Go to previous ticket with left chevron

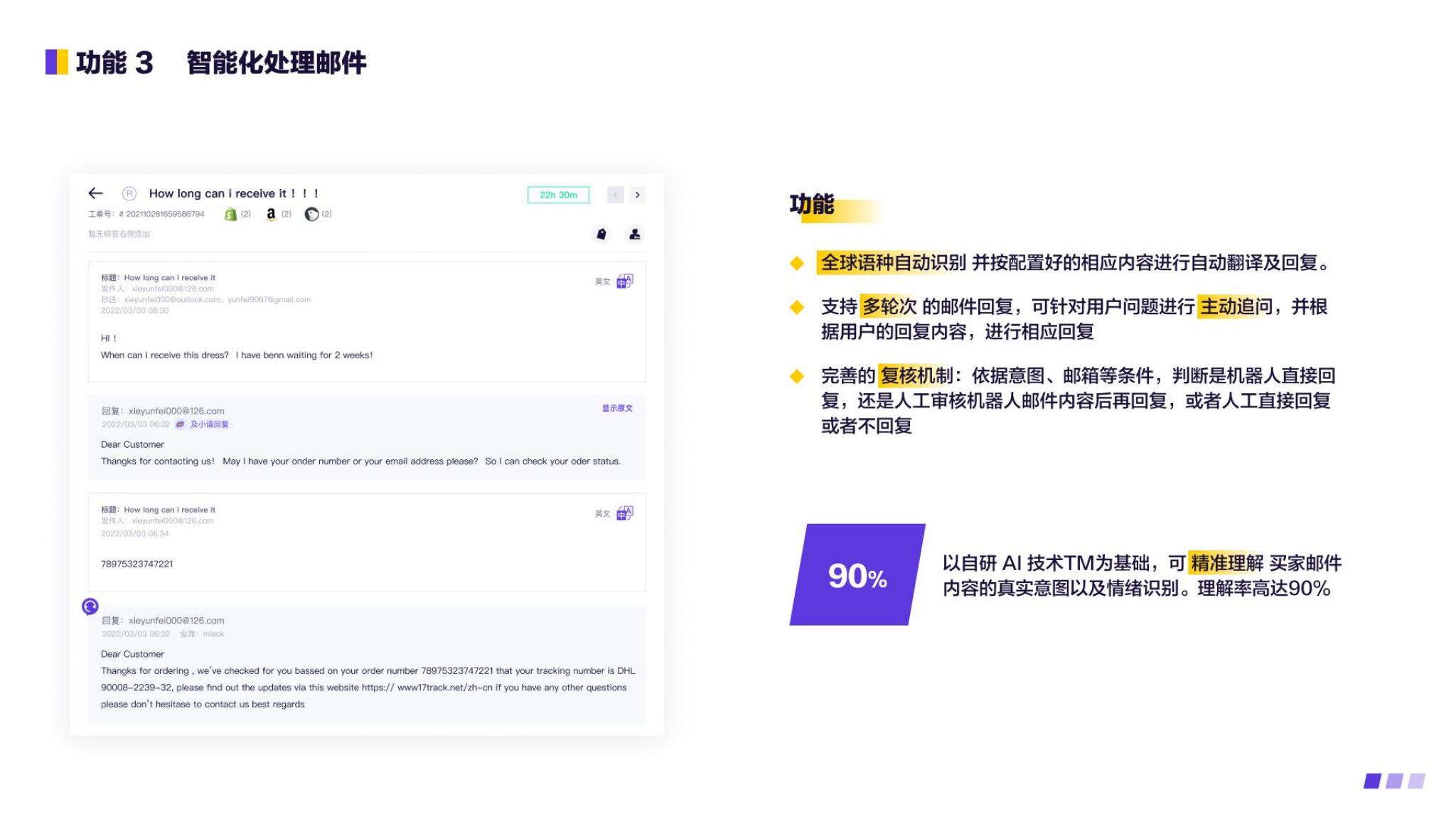click(616, 195)
